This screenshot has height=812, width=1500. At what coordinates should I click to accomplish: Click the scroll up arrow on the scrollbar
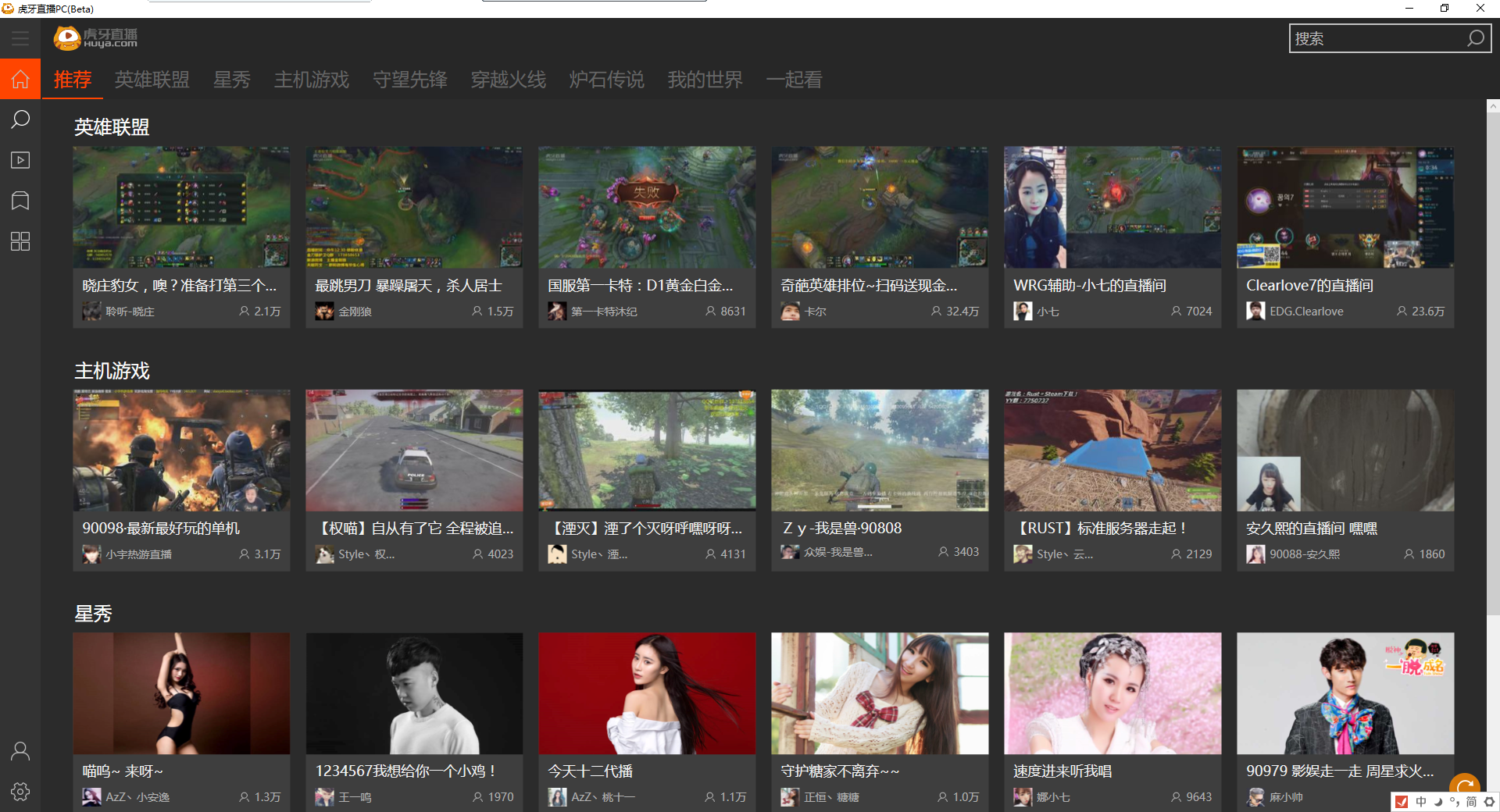(x=1493, y=106)
